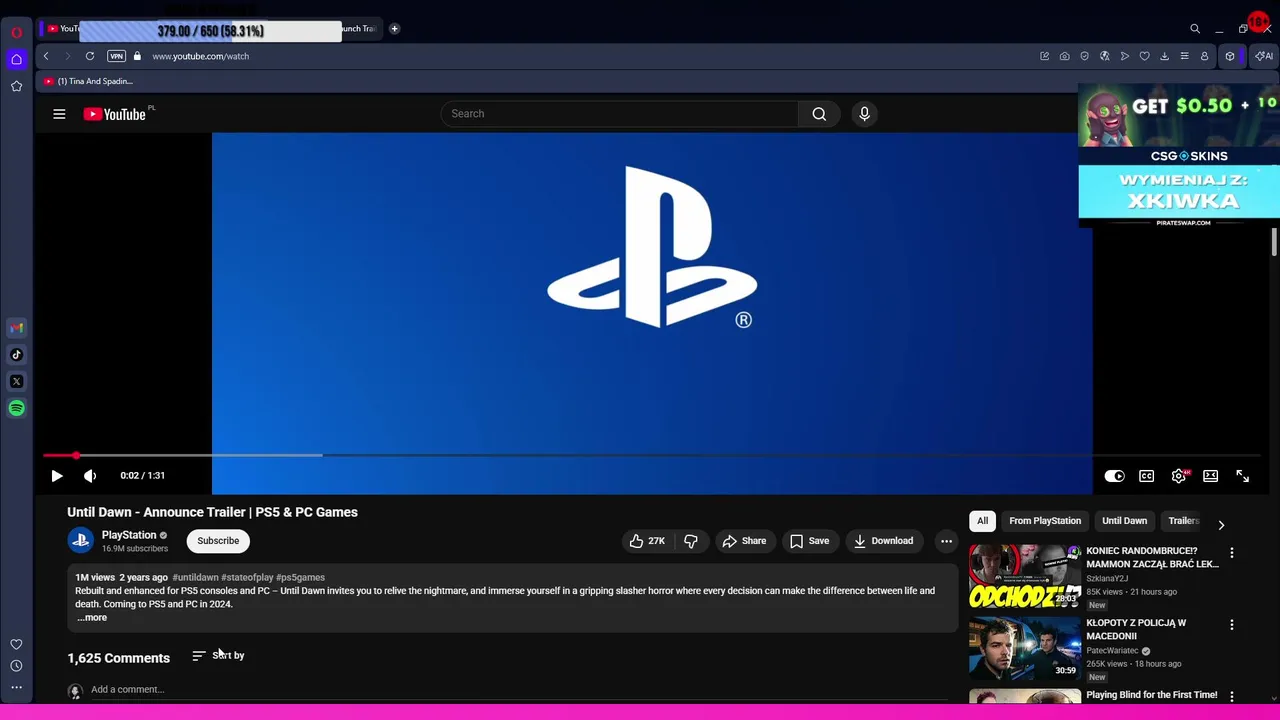Subscribe to PlayStation channel
Image resolution: width=1280 pixels, height=720 pixels.
[x=218, y=541]
